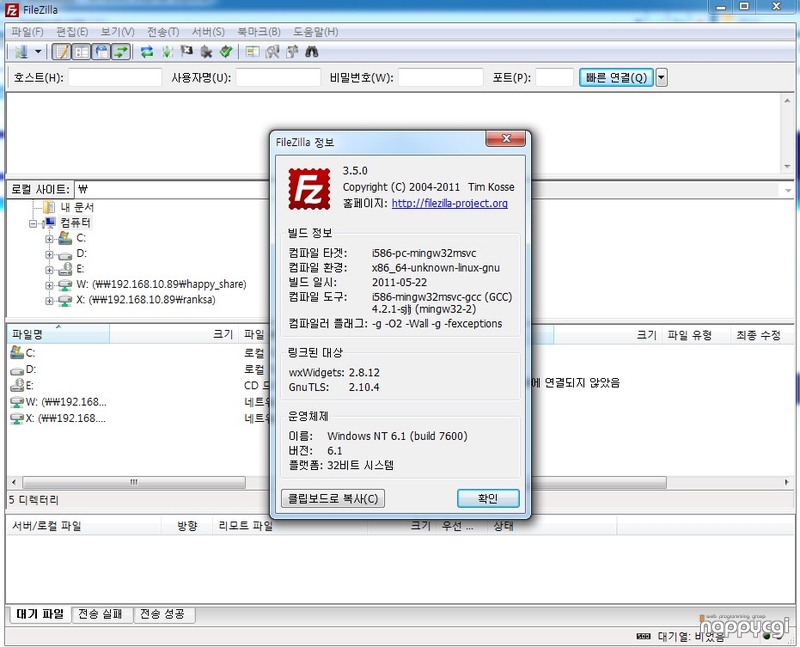Expand the X: ranksa tree node

(x=49, y=301)
